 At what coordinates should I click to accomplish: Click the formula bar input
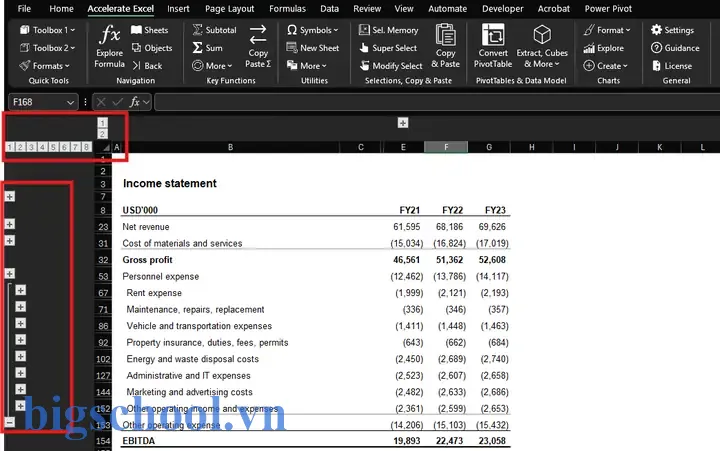(x=436, y=102)
